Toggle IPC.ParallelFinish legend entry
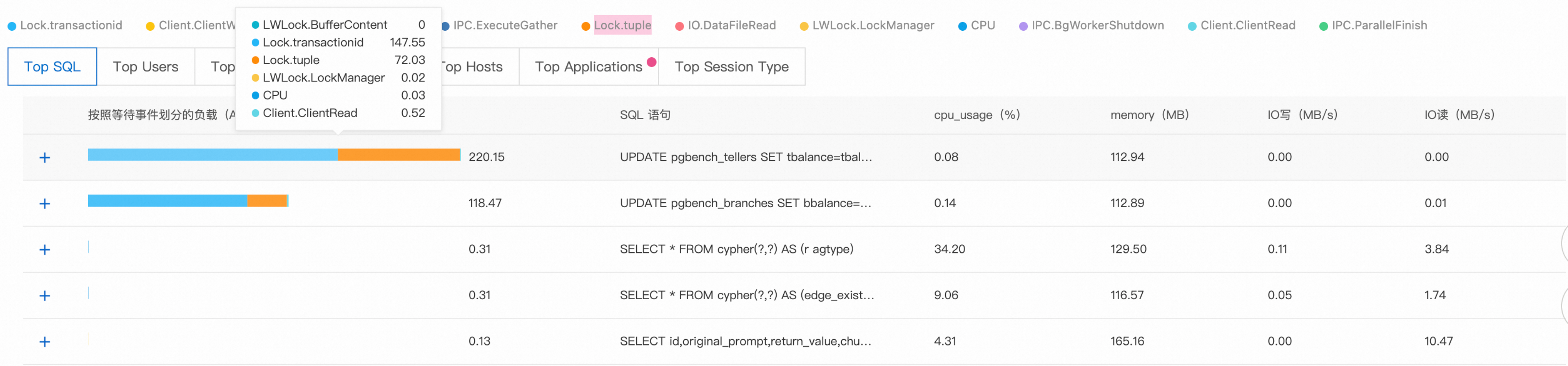Viewport: 1568px width, 366px height. click(1379, 25)
